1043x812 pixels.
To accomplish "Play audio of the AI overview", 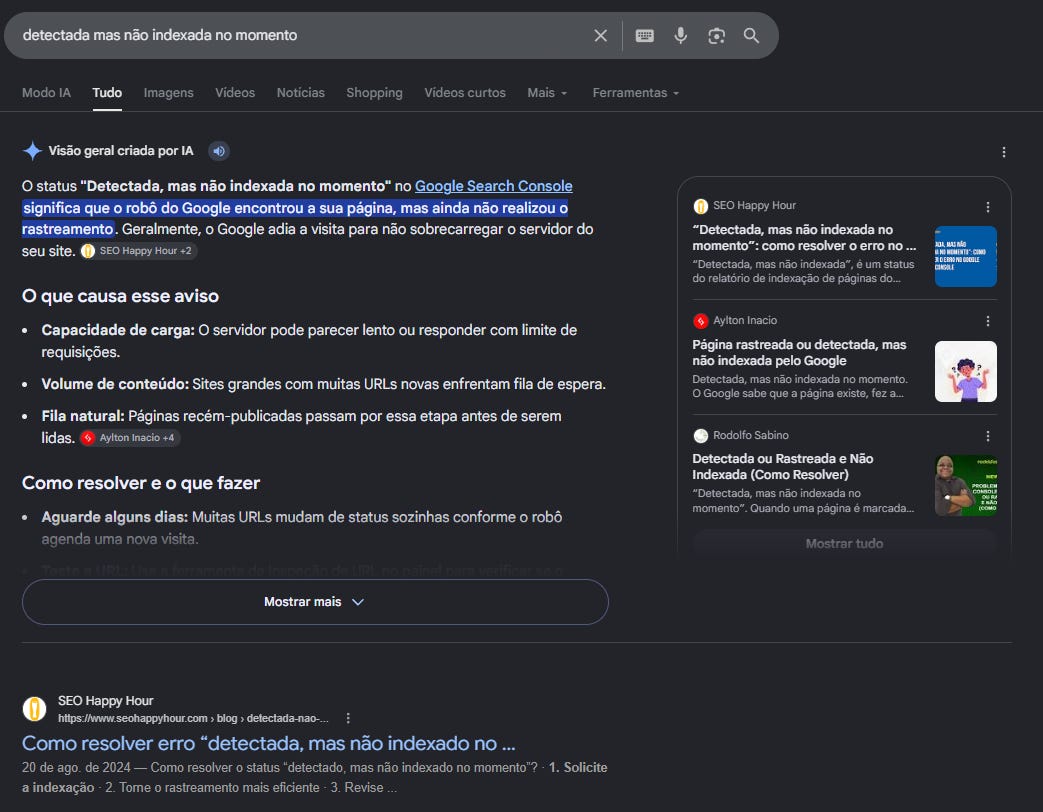I will tap(219, 151).
